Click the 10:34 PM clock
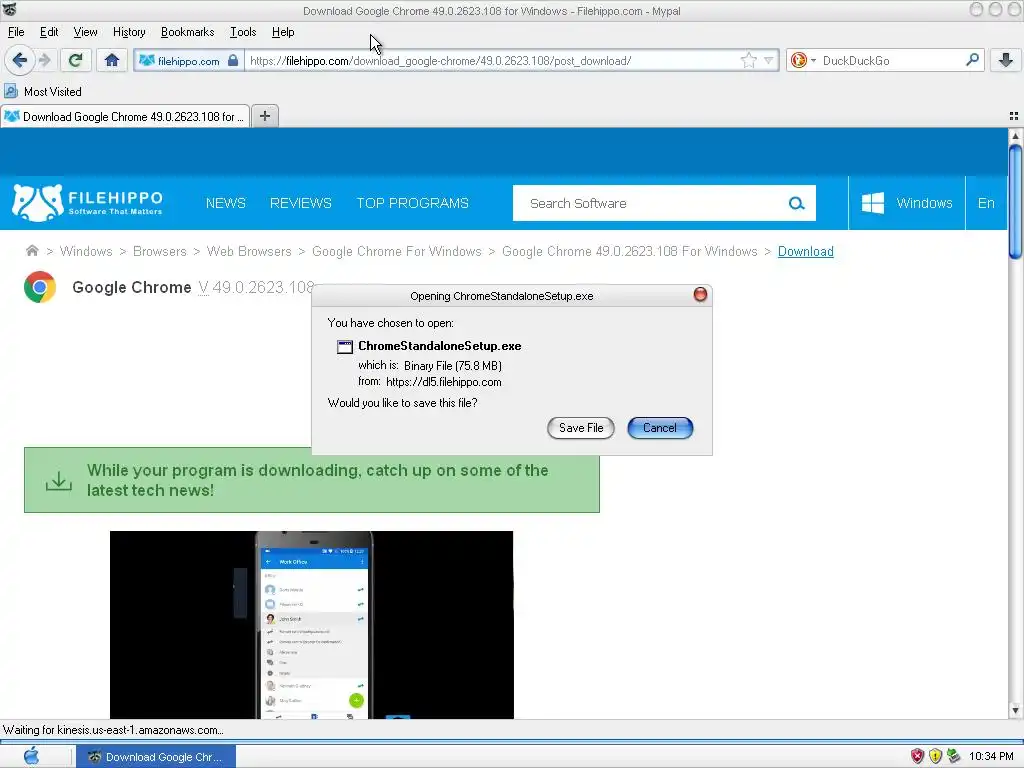This screenshot has height=768, width=1024. click(x=991, y=756)
